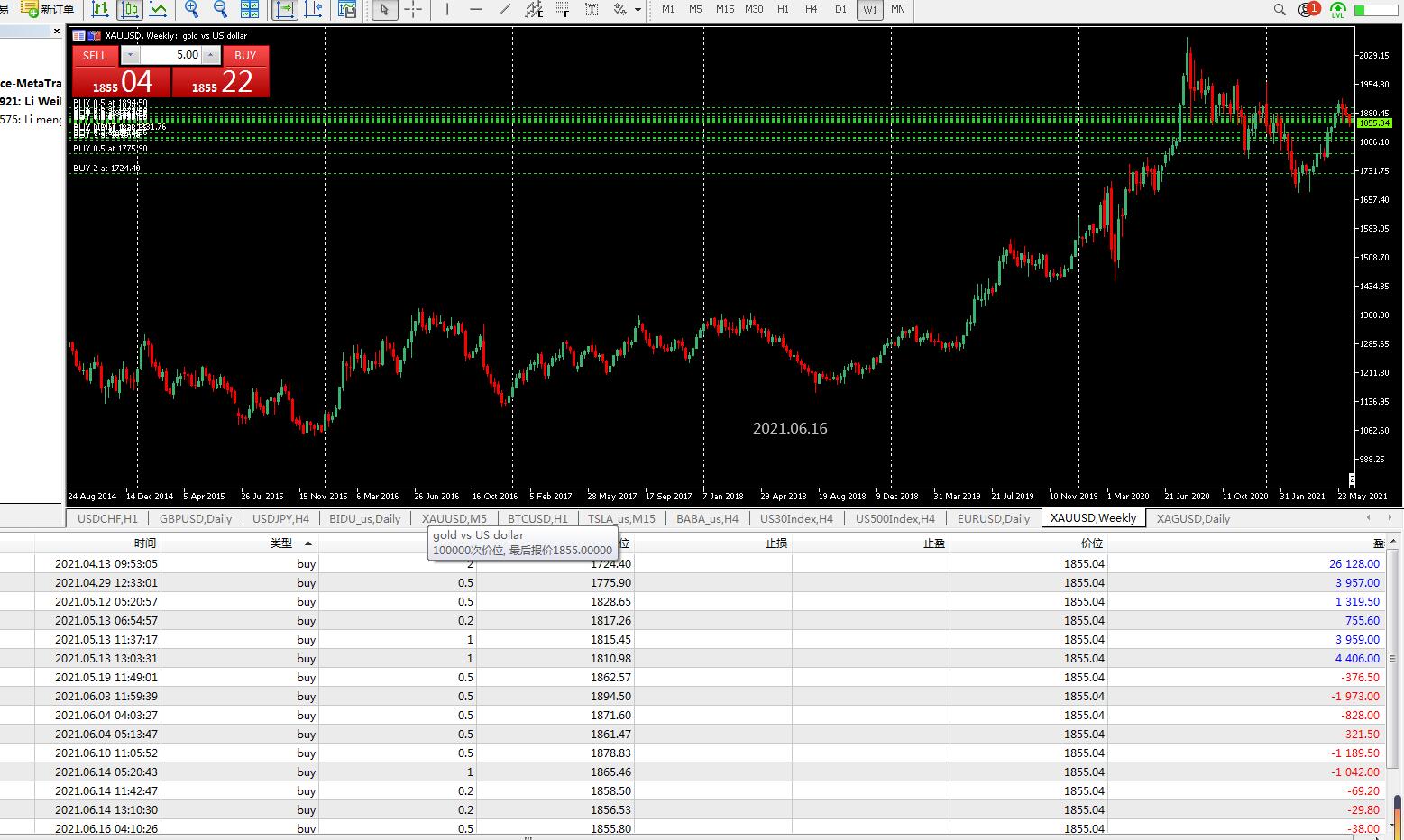Select the crosshair cursor tool
1404x840 pixels.
tap(413, 10)
